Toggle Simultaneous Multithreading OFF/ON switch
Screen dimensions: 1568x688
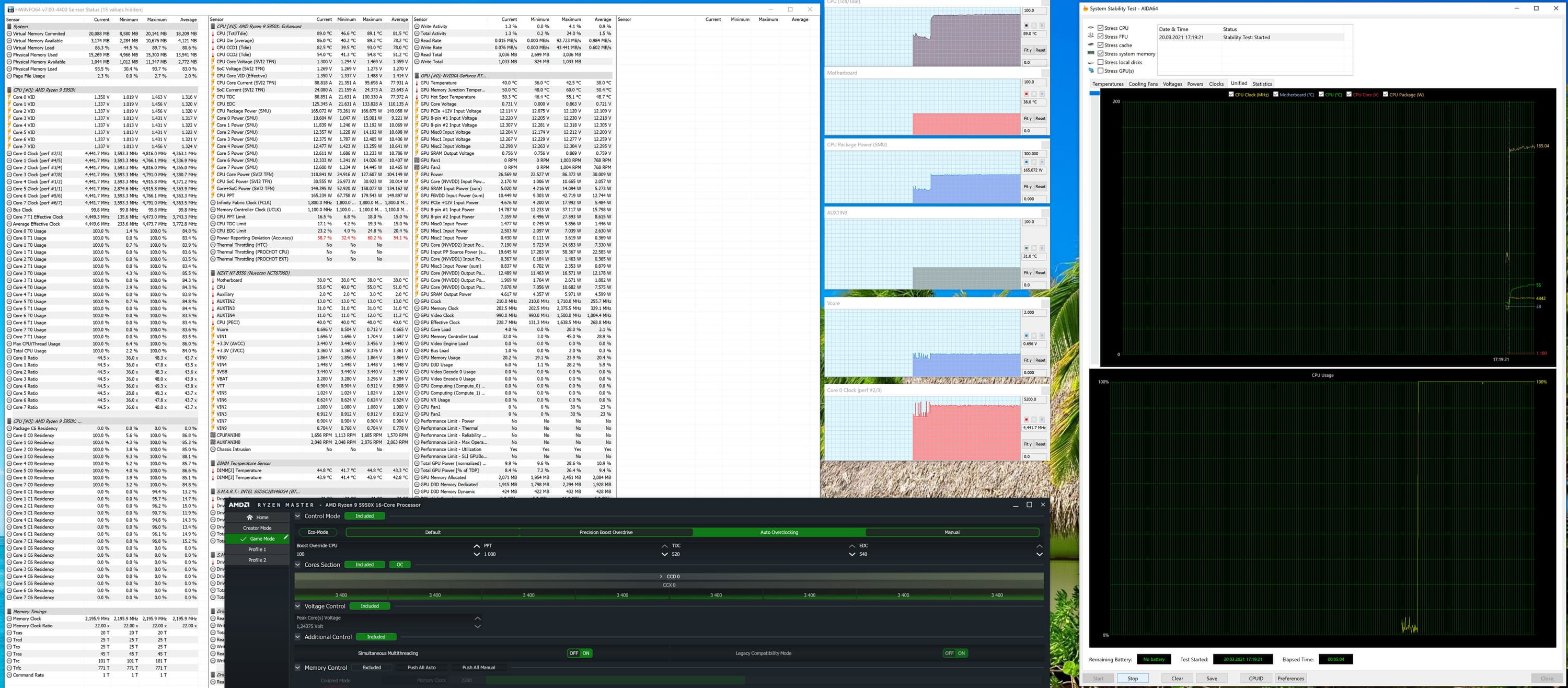click(x=580, y=653)
